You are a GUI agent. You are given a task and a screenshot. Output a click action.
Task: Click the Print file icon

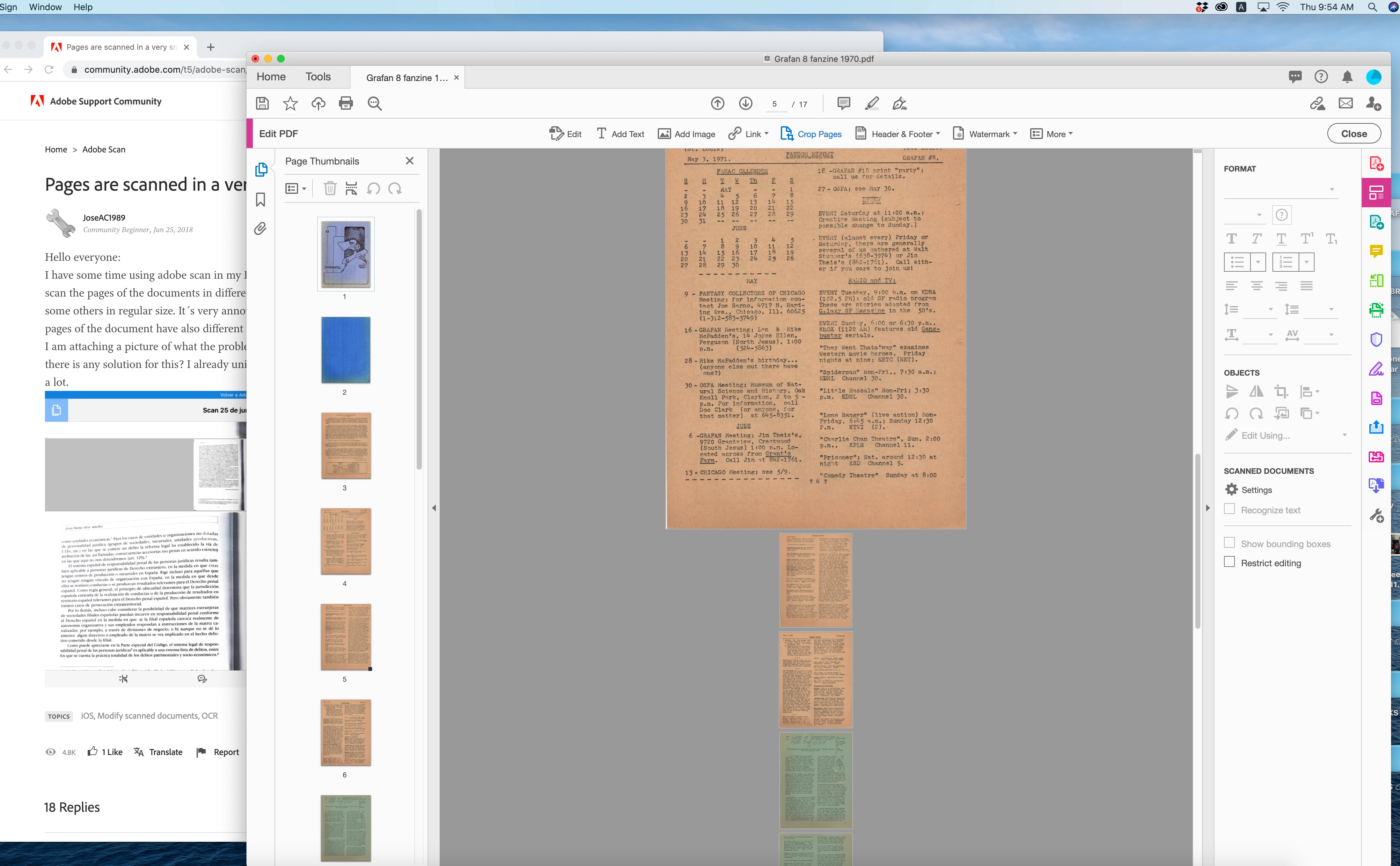(346, 103)
